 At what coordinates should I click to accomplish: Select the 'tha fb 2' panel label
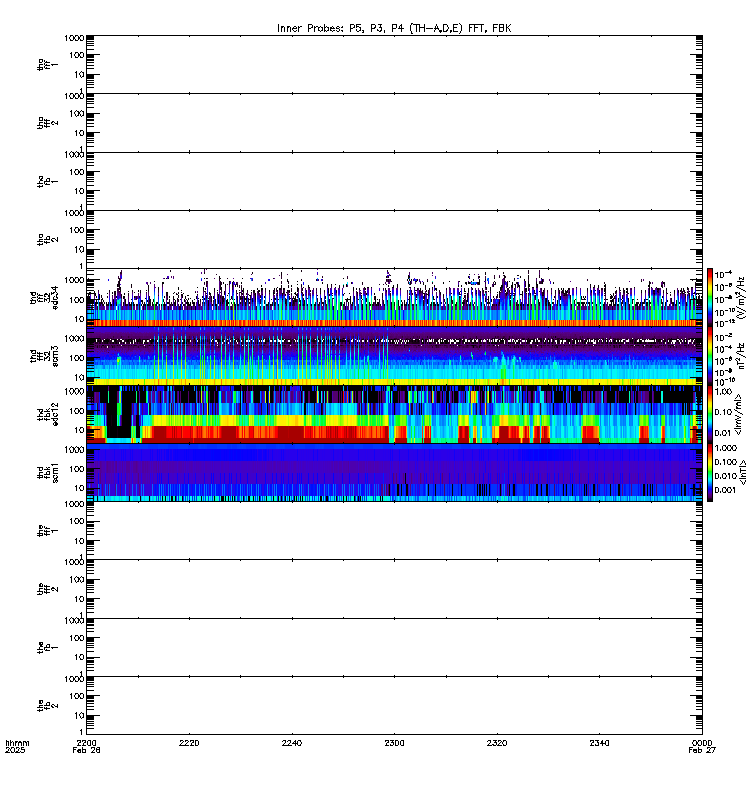pos(47,239)
